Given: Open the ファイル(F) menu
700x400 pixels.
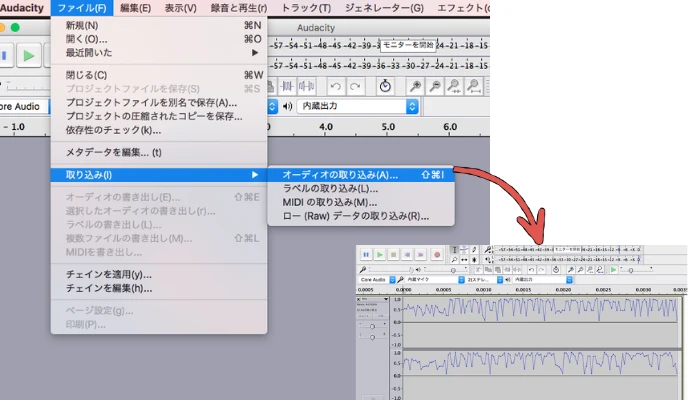Looking at the screenshot, I should (x=82, y=8).
